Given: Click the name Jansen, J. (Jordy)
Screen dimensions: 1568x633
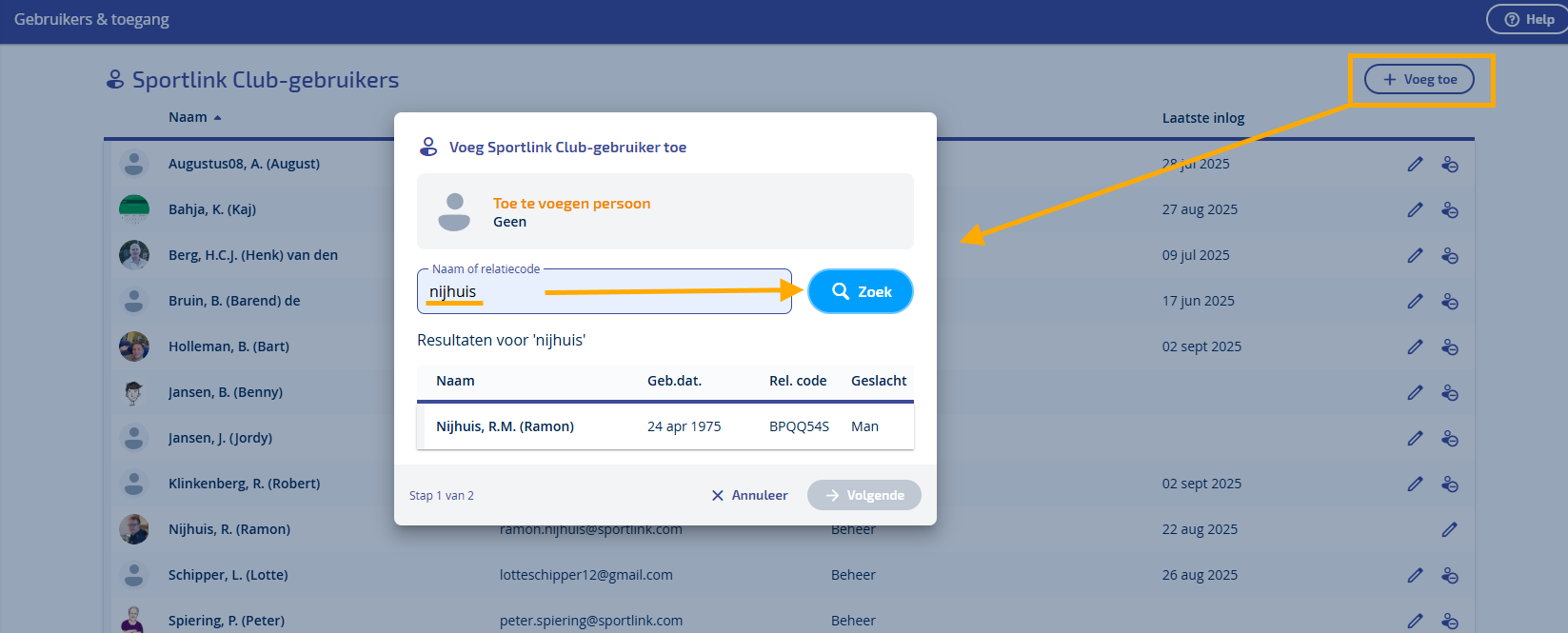Looking at the screenshot, I should tap(220, 438).
